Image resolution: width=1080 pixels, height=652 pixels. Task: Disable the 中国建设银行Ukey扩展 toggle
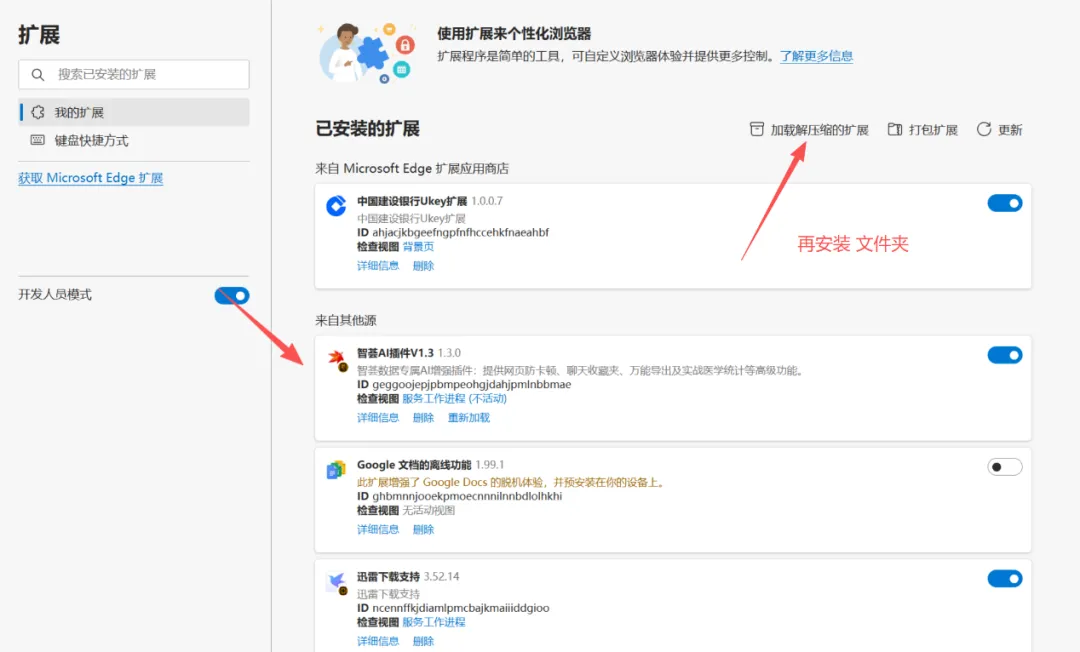pyautogui.click(x=1005, y=203)
